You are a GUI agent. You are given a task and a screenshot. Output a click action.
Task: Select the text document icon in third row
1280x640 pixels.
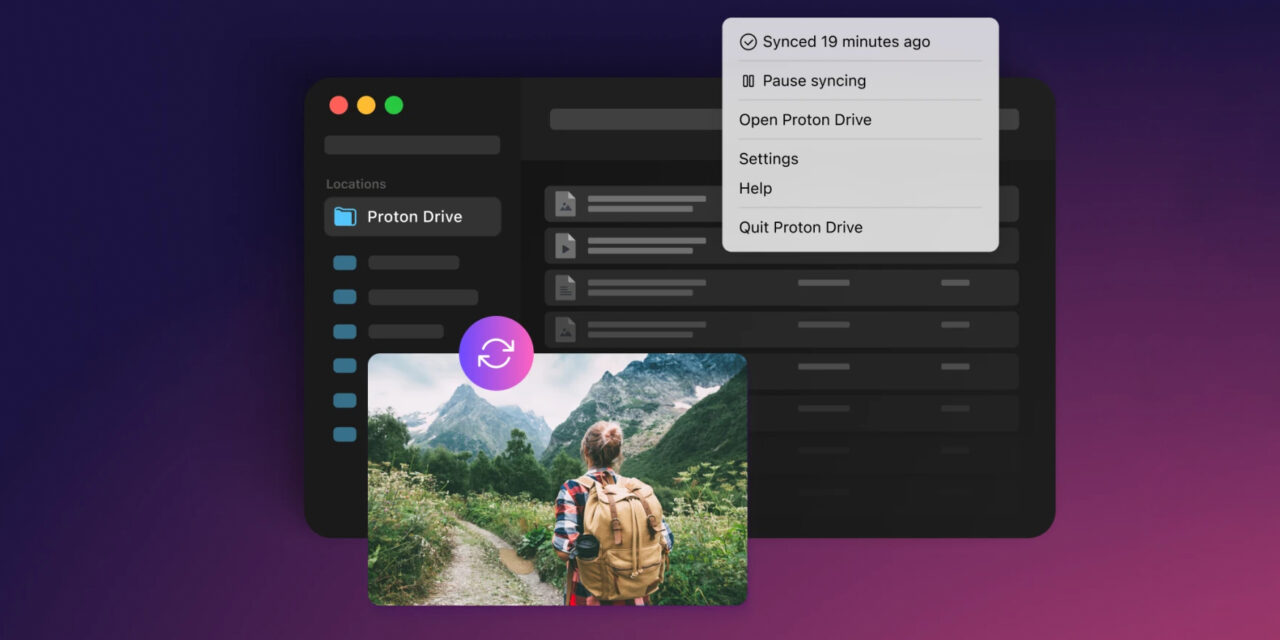click(566, 288)
